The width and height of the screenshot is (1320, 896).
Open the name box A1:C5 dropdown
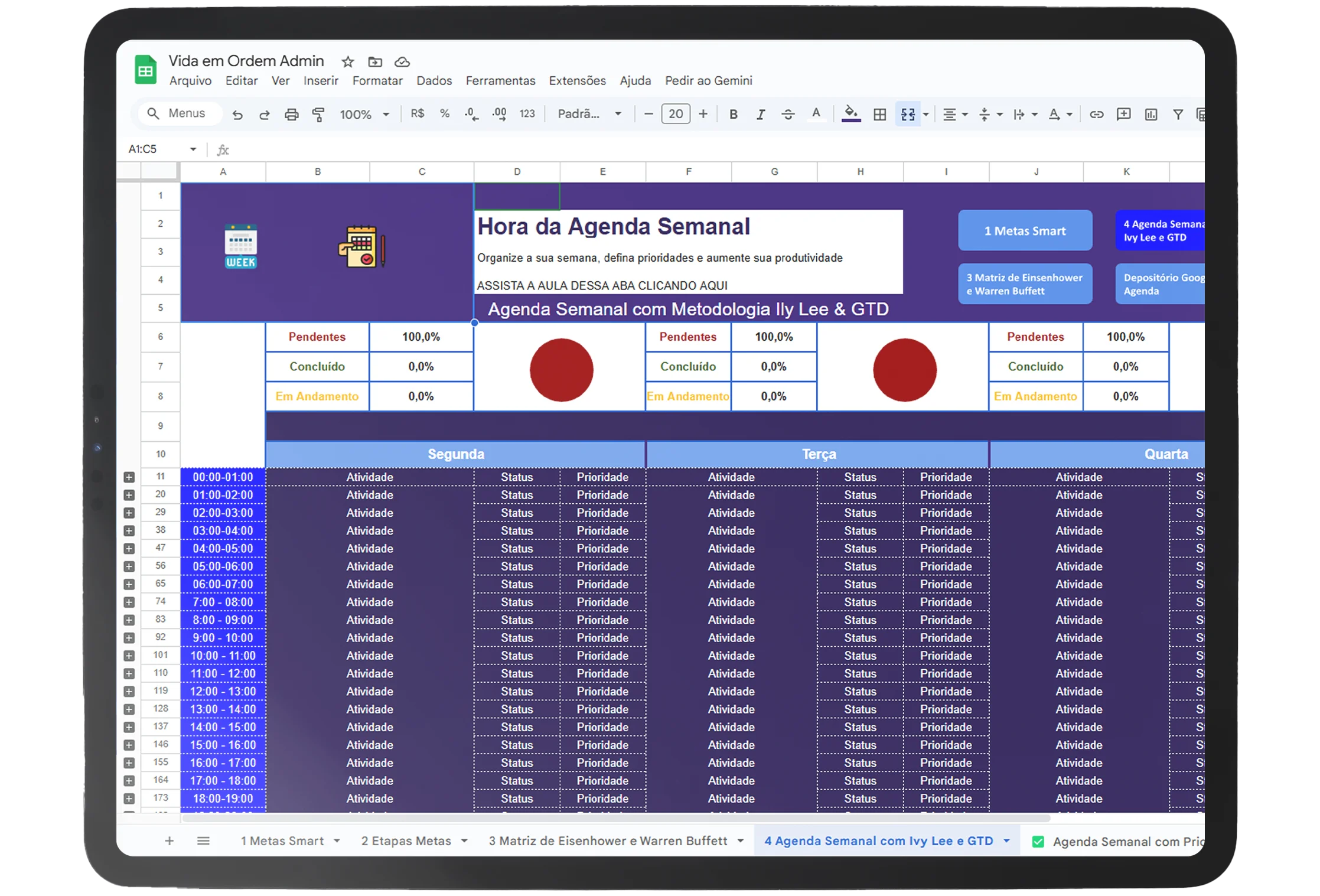[x=193, y=149]
